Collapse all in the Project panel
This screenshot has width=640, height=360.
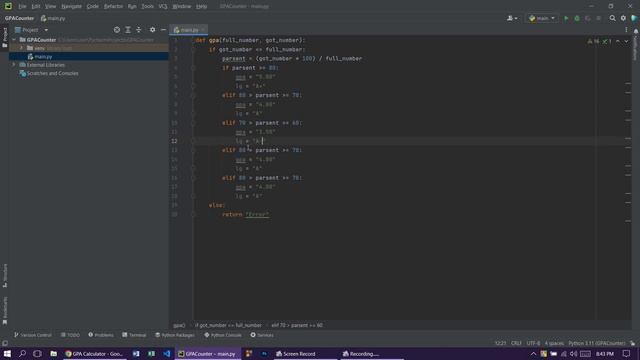(x=139, y=30)
